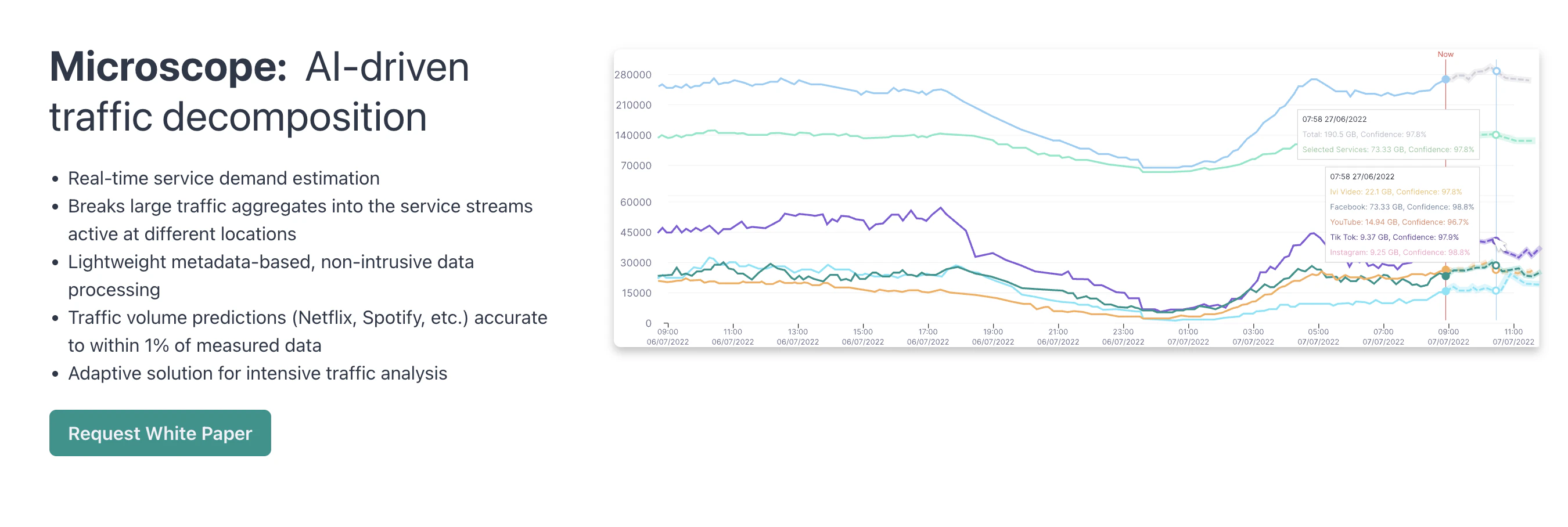
Task: Click the red 'Now' marker label
Action: 1445,54
